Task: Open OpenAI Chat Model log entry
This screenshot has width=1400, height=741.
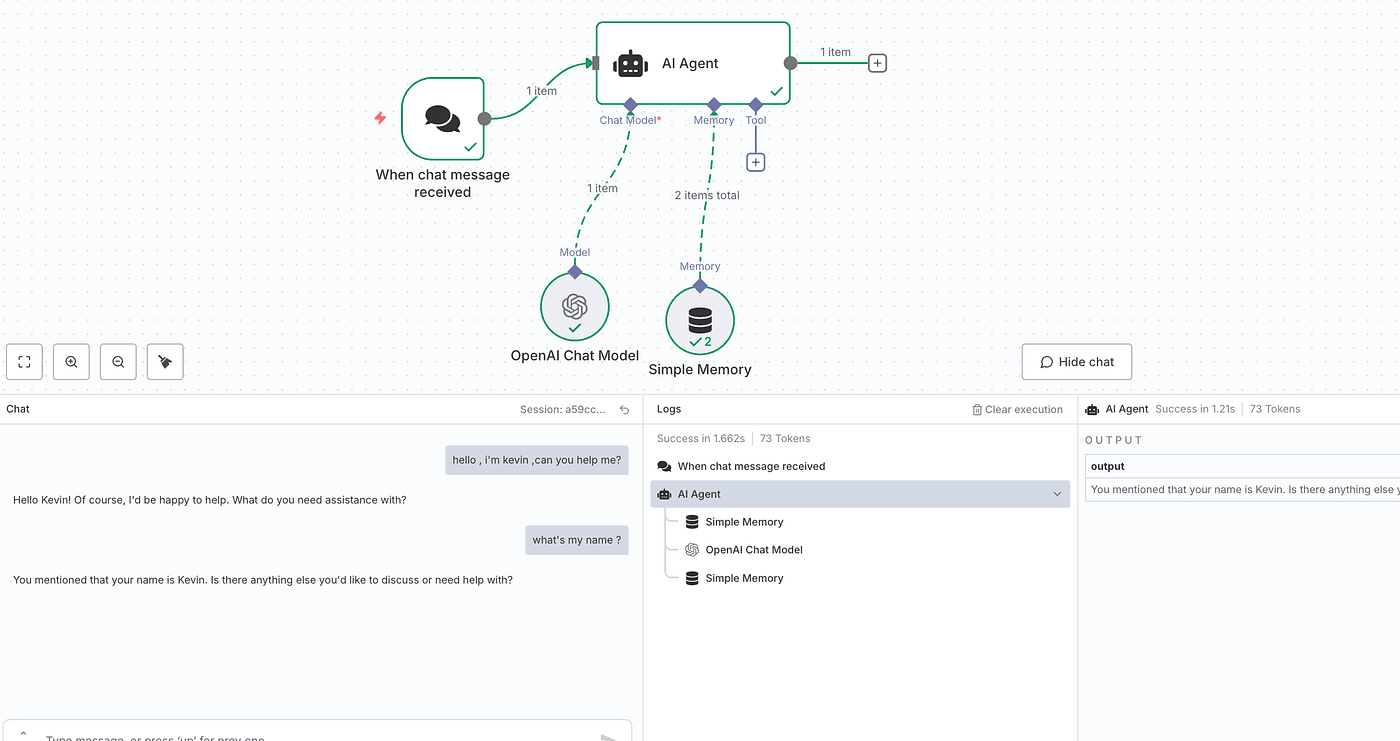Action: click(x=753, y=550)
